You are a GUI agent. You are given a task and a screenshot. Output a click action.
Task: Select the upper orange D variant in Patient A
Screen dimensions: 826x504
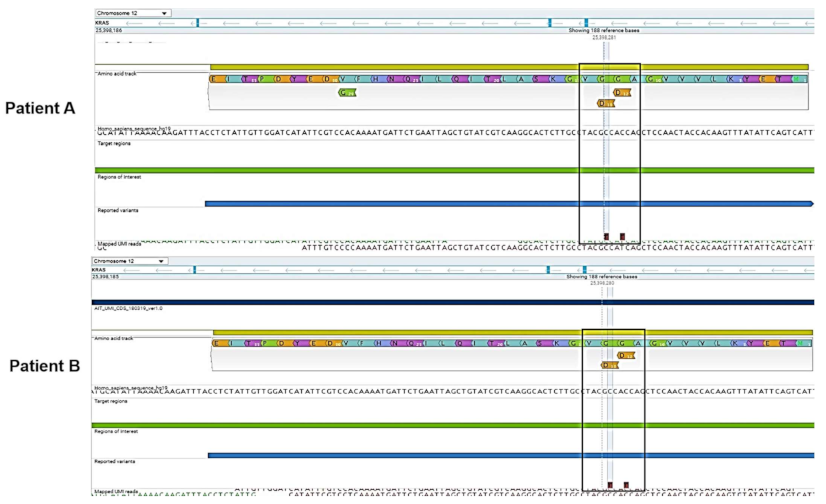(622, 92)
